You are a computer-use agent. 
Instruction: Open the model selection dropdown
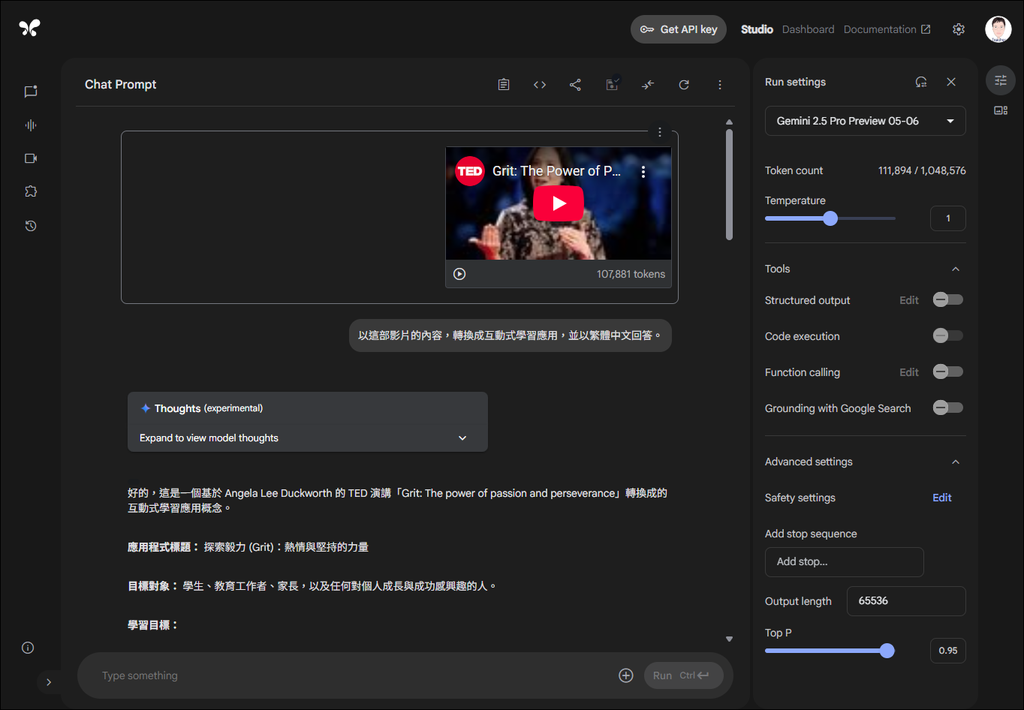pos(864,120)
